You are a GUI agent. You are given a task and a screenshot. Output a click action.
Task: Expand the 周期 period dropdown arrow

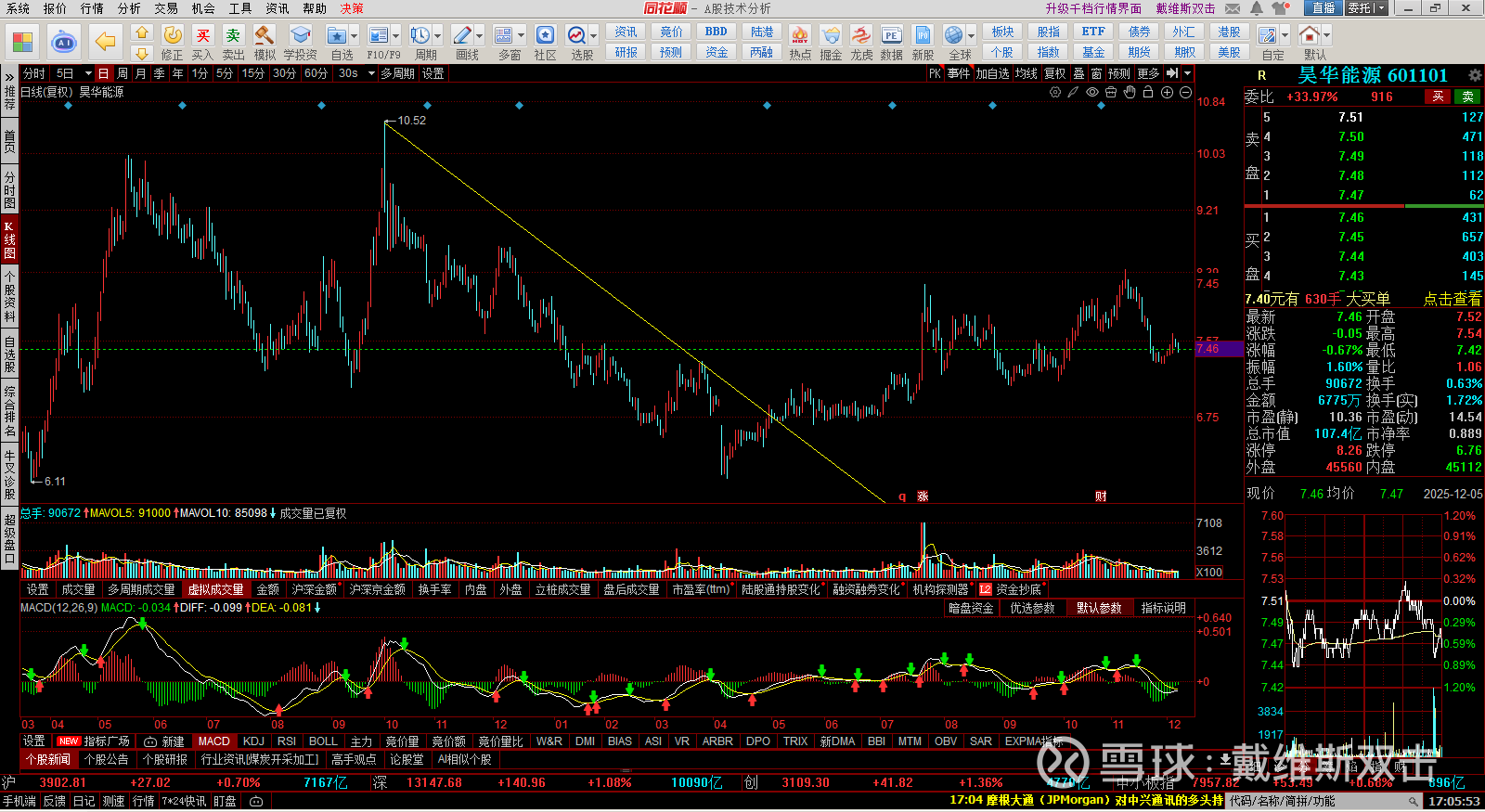click(438, 36)
